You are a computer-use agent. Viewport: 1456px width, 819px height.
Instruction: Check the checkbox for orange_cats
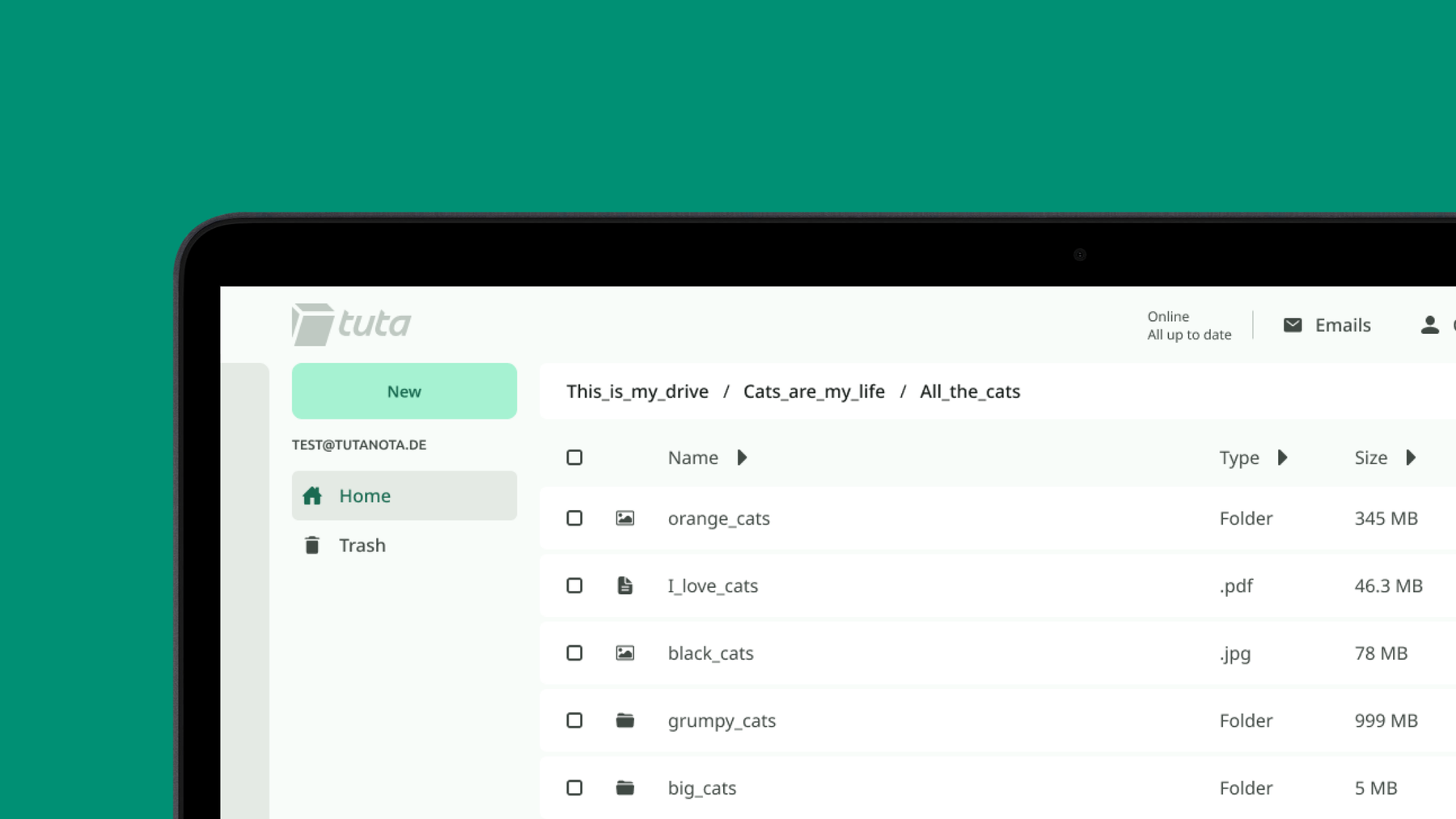coord(574,518)
